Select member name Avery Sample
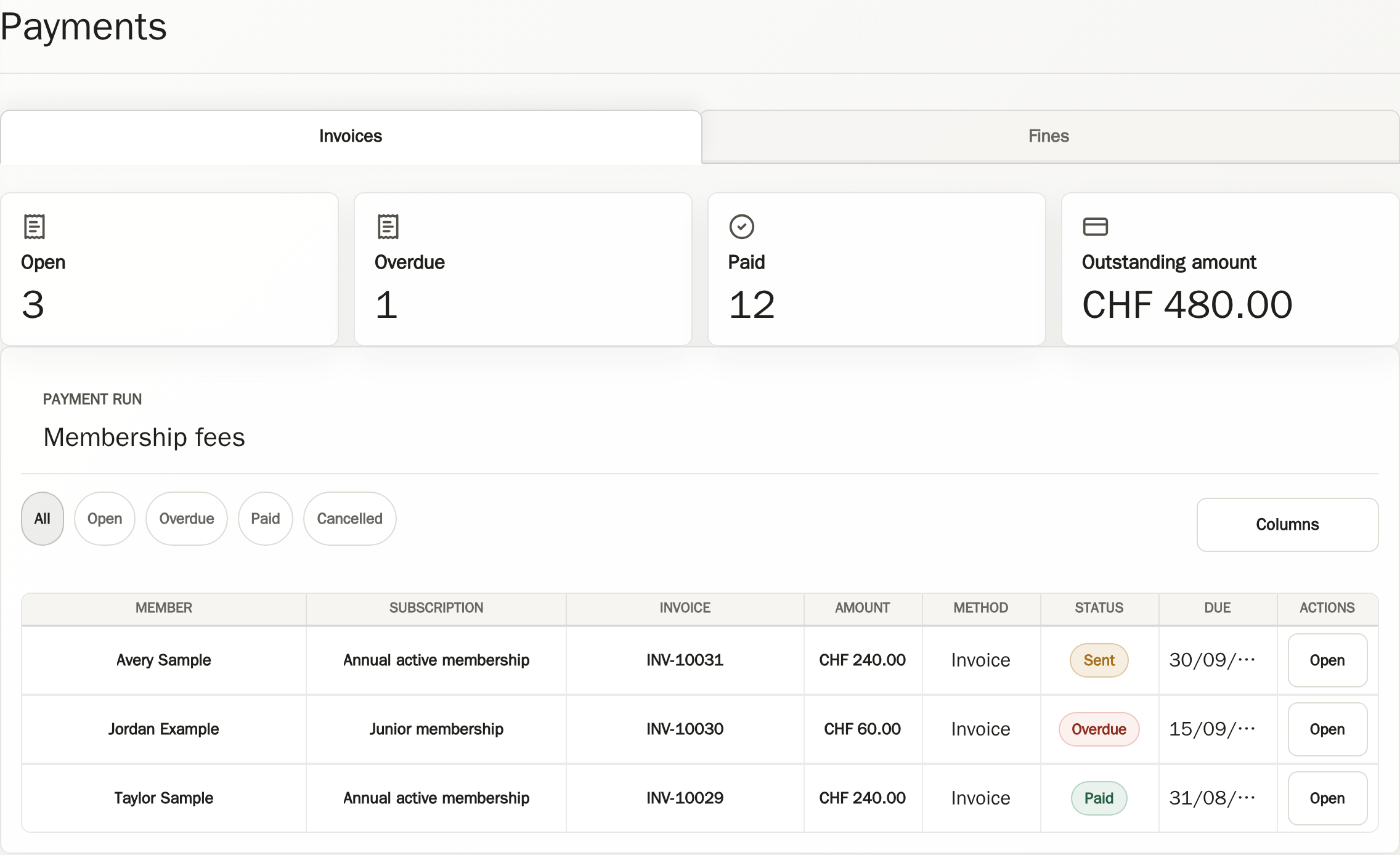Viewport: 1400px width, 855px height. (164, 660)
